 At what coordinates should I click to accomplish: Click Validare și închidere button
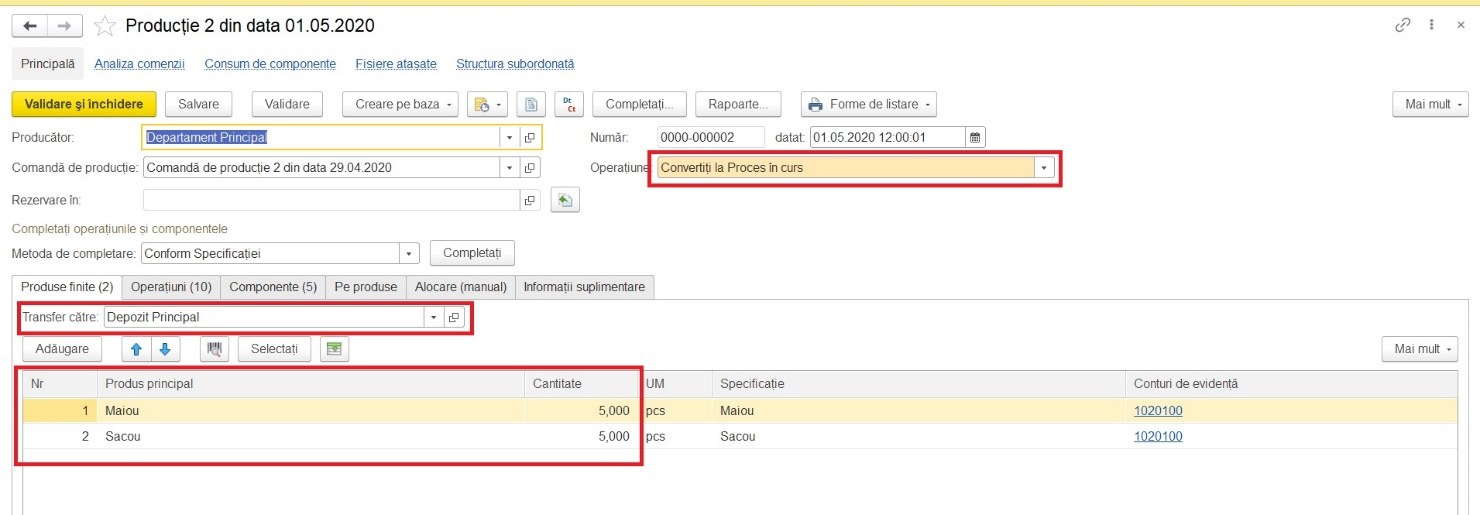84,104
